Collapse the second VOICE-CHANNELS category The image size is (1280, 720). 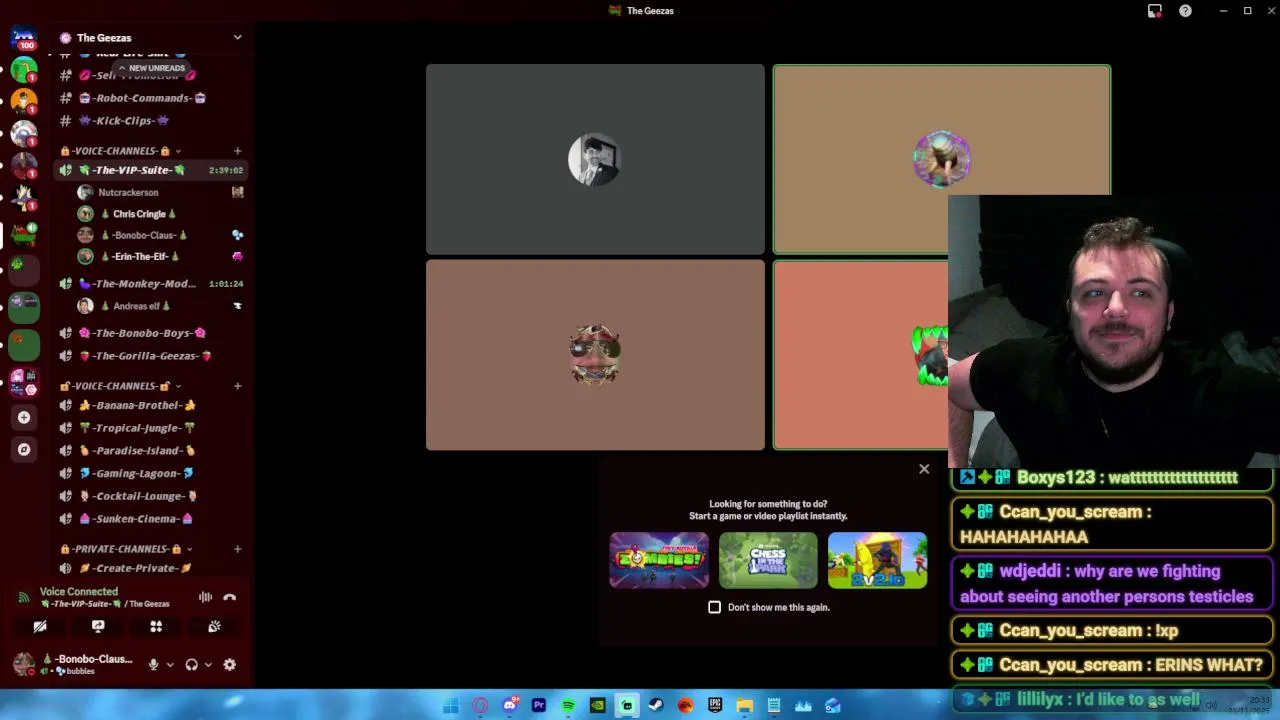pyautogui.click(x=121, y=386)
